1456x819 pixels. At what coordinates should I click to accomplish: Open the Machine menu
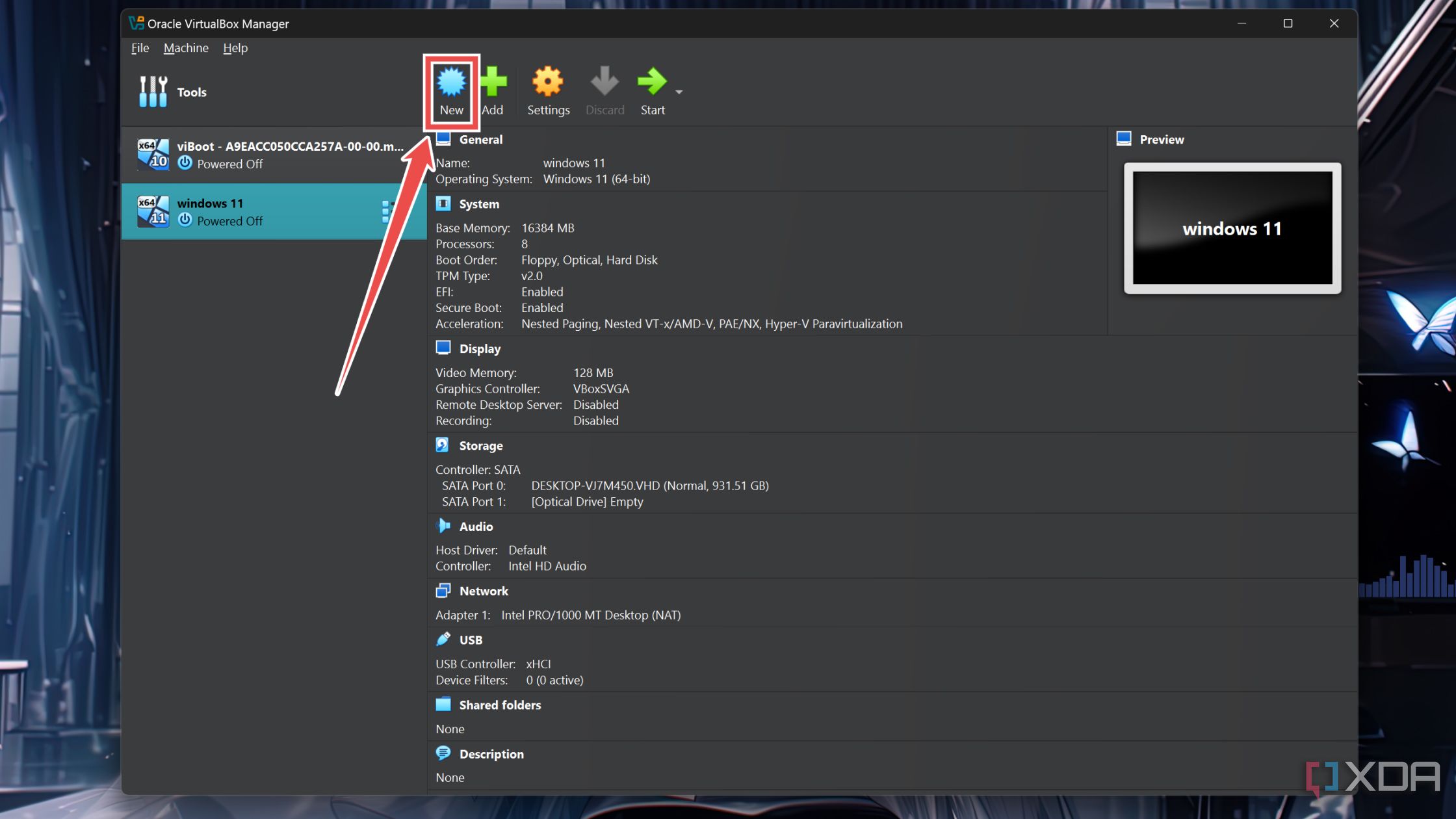[x=185, y=47]
